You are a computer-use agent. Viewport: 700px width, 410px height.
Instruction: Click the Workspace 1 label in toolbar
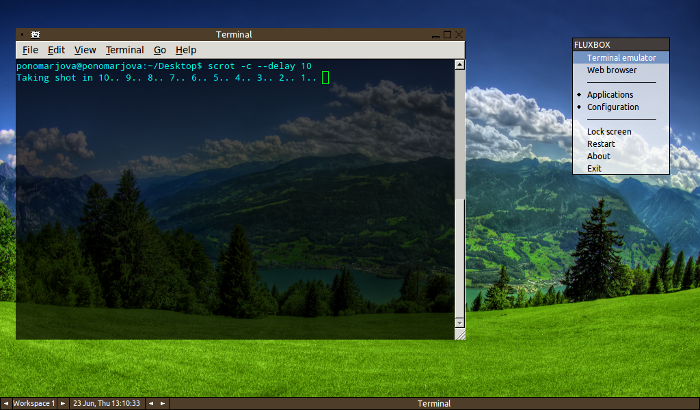[x=34, y=403]
